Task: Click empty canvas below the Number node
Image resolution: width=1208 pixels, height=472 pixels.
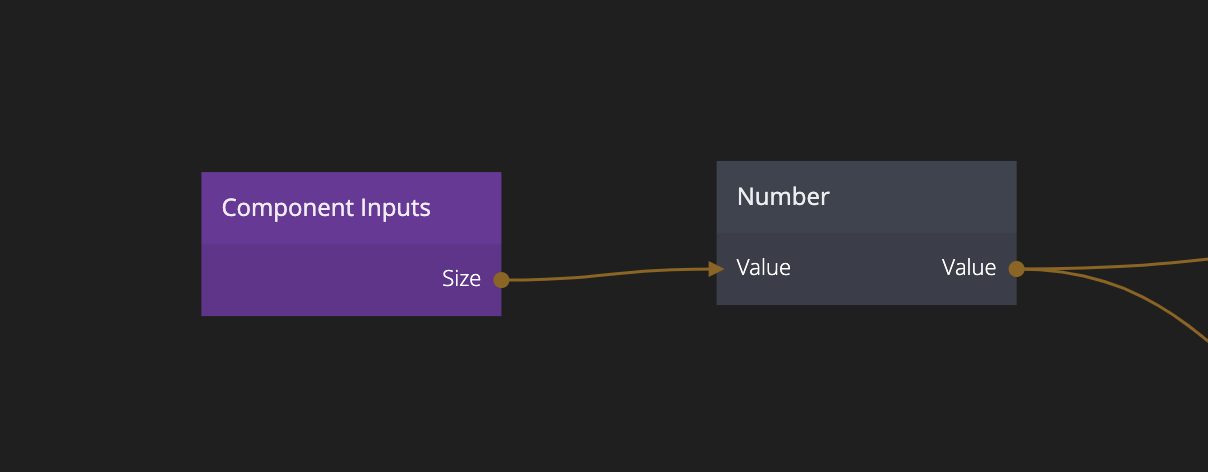Action: click(866, 390)
